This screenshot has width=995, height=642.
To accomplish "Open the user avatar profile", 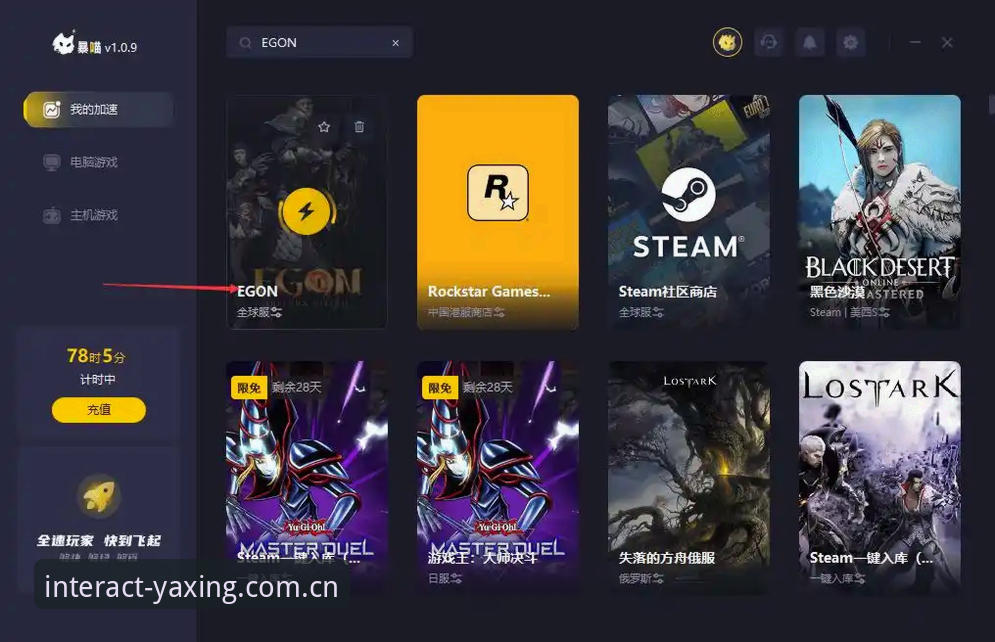I will pyautogui.click(x=727, y=43).
